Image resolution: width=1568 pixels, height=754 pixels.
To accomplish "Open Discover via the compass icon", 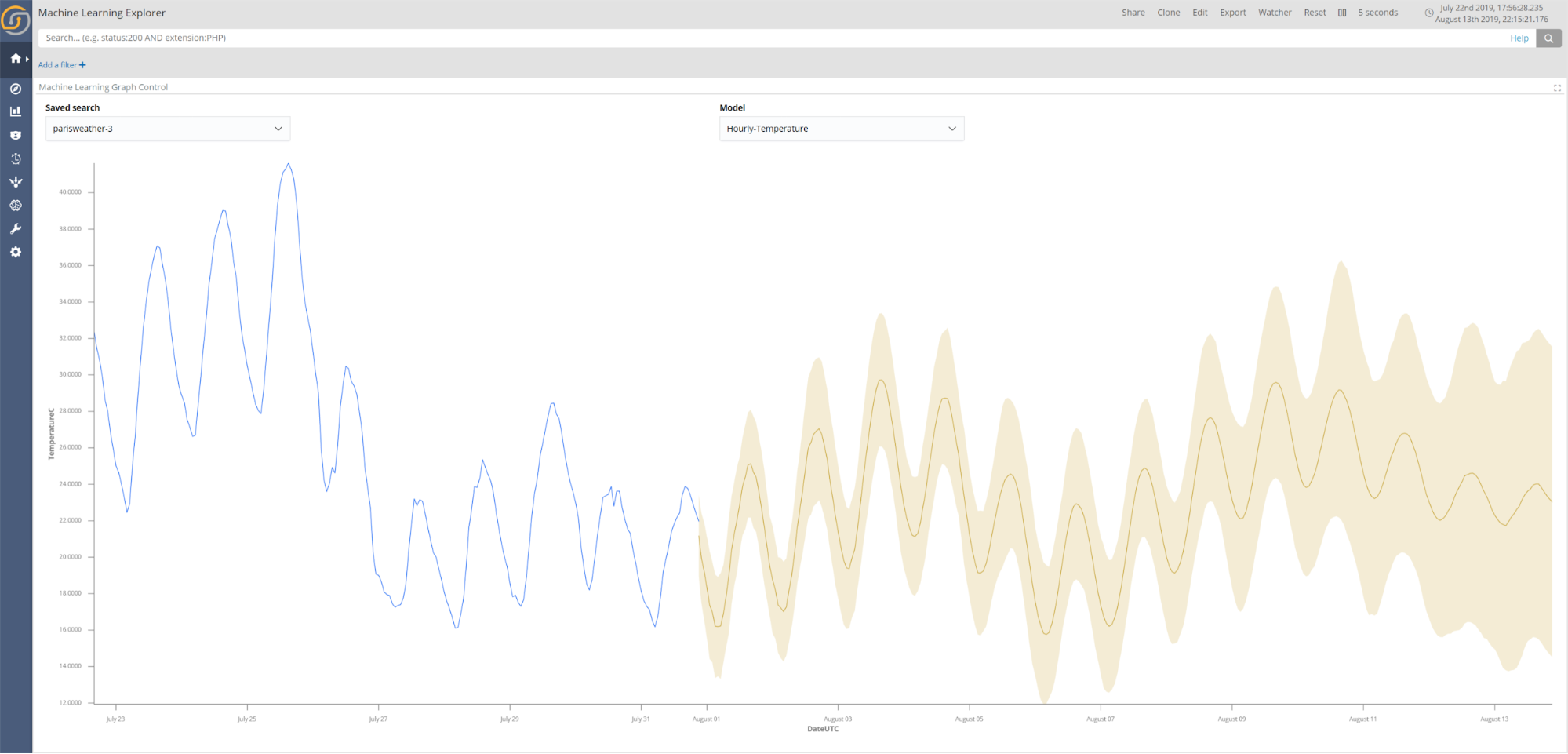I will click(16, 89).
